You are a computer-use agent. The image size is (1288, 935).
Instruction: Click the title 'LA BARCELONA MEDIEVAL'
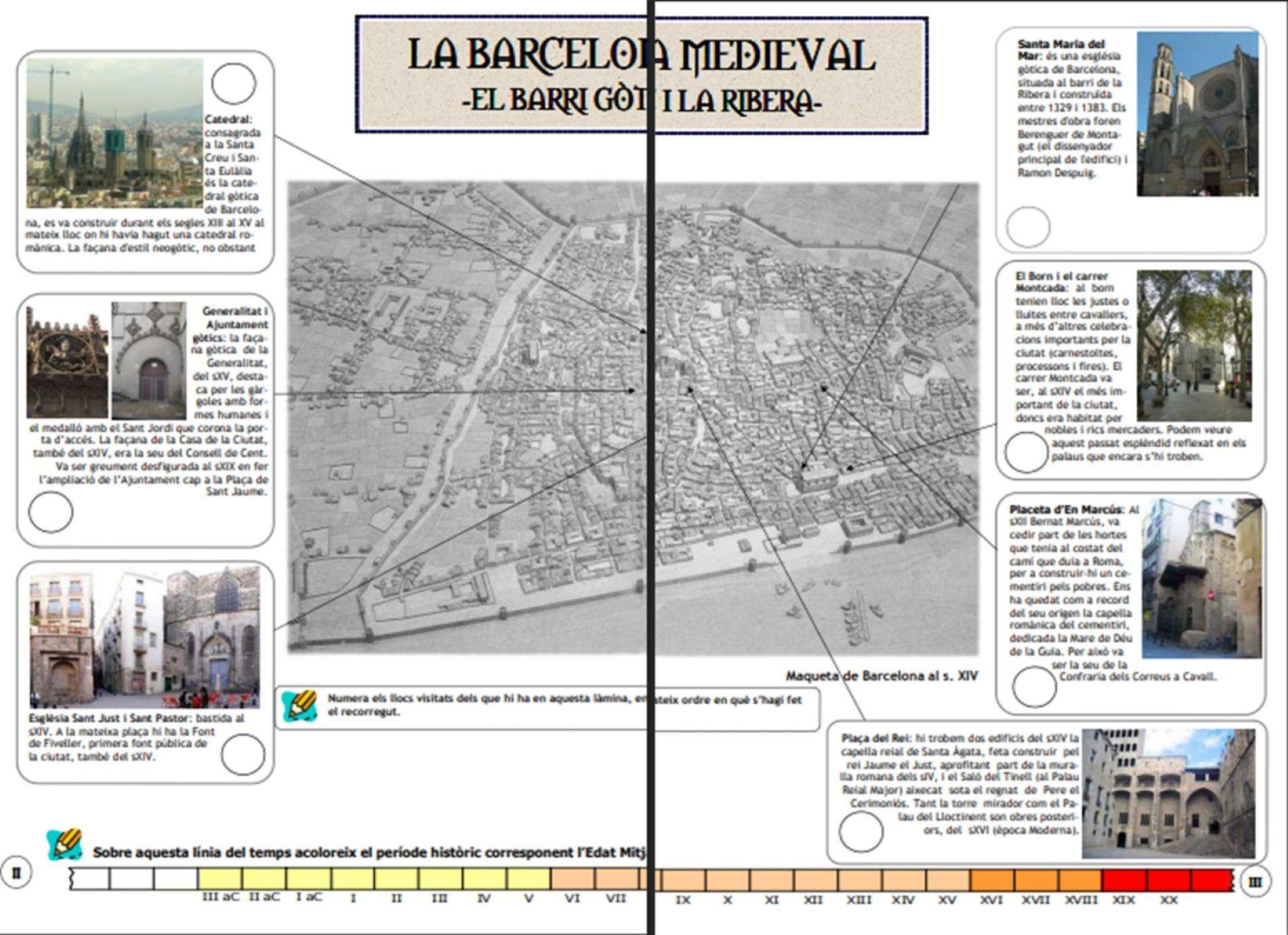[x=641, y=56]
